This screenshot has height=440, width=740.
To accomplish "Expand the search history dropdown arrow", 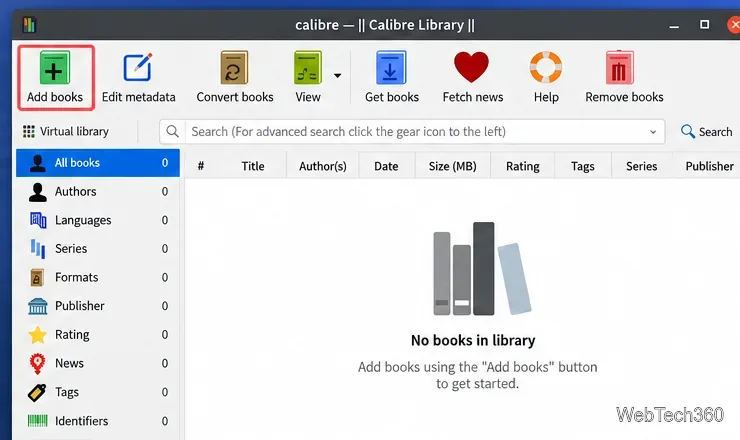I will click(653, 132).
